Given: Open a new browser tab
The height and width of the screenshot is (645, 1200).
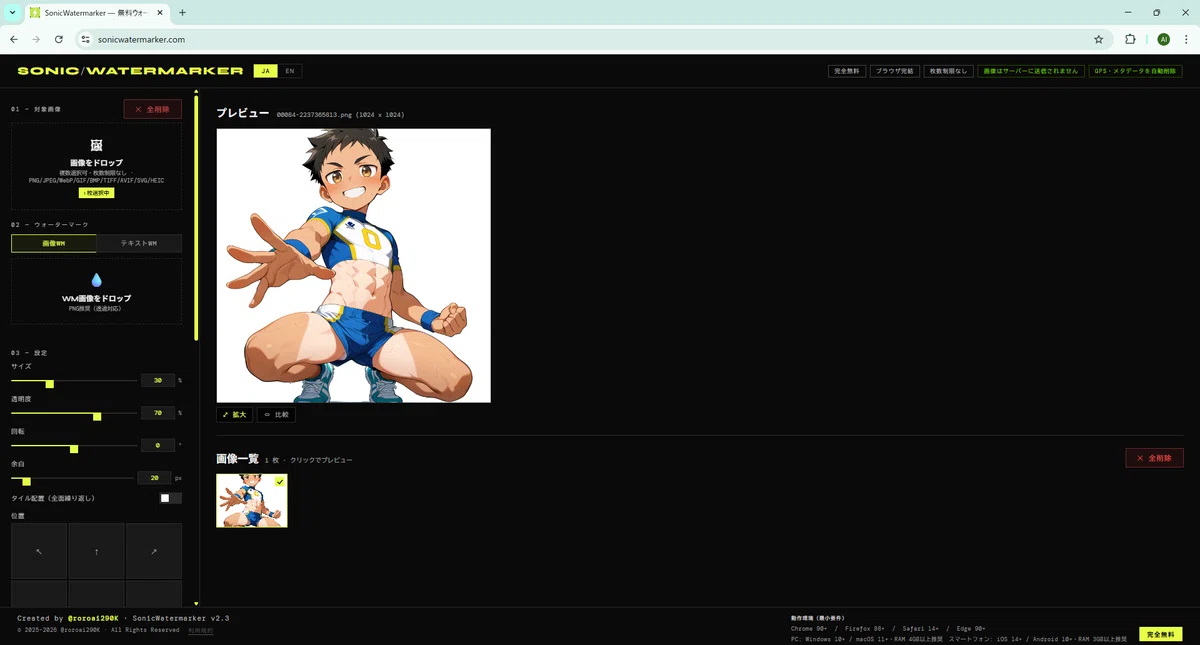Looking at the screenshot, I should click(182, 13).
